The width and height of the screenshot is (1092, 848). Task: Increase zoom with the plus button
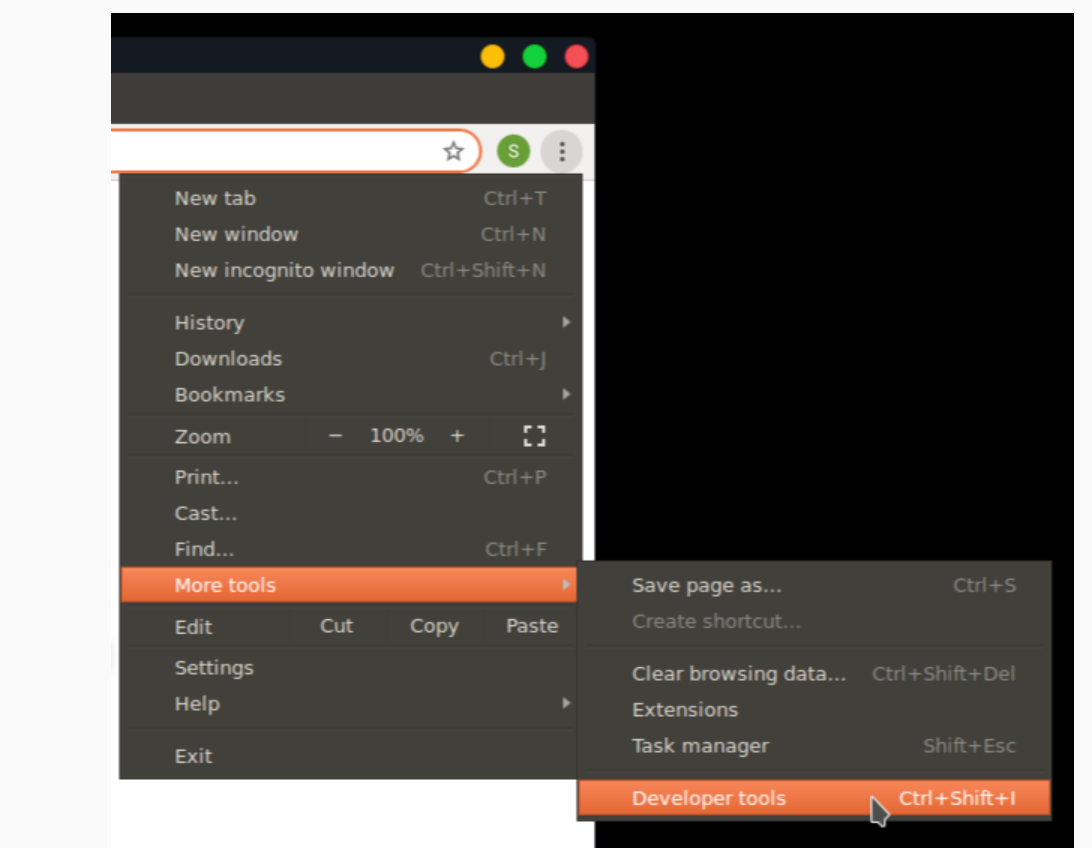click(x=457, y=436)
